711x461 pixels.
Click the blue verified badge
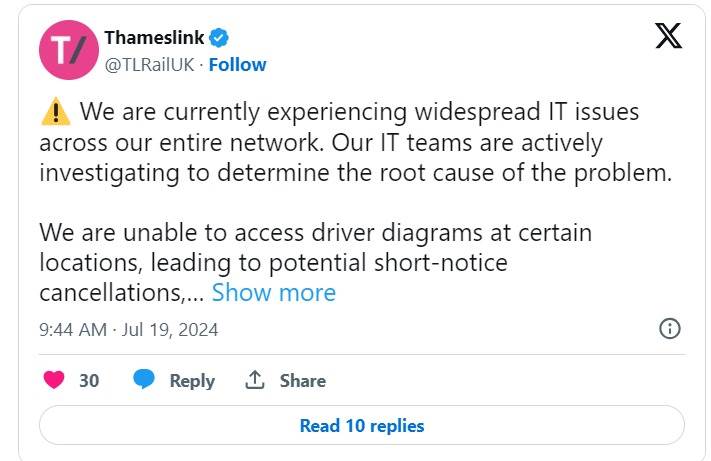pyautogui.click(x=220, y=38)
